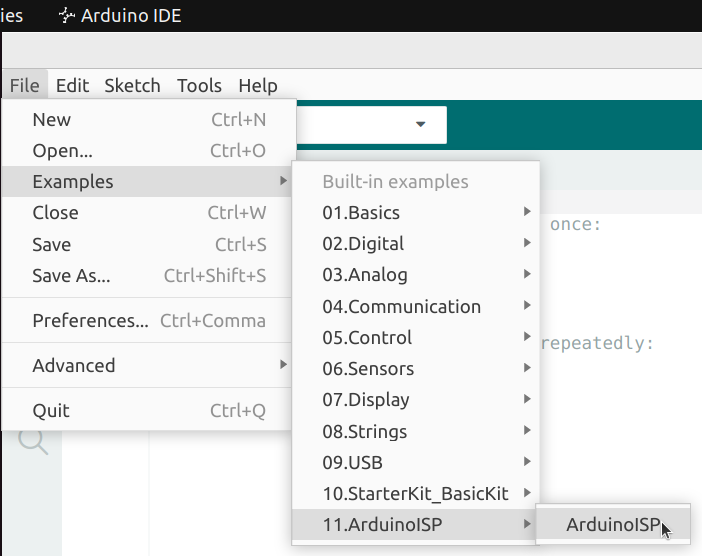Choose Open... from the File menu
The width and height of the screenshot is (702, 556).
pyautogui.click(x=149, y=151)
